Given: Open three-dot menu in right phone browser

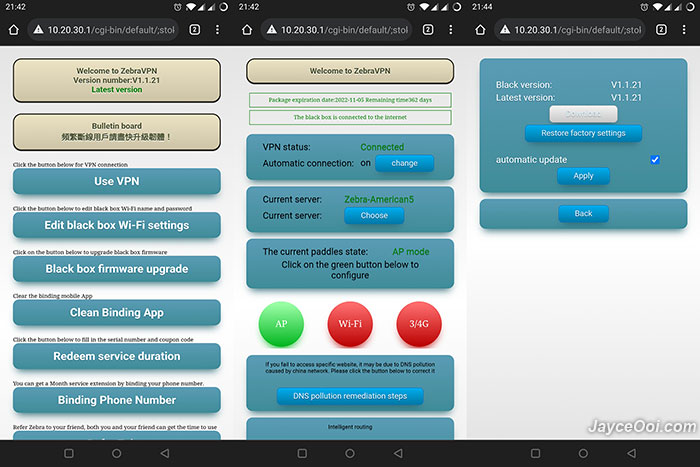Looking at the screenshot, I should click(x=684, y=30).
